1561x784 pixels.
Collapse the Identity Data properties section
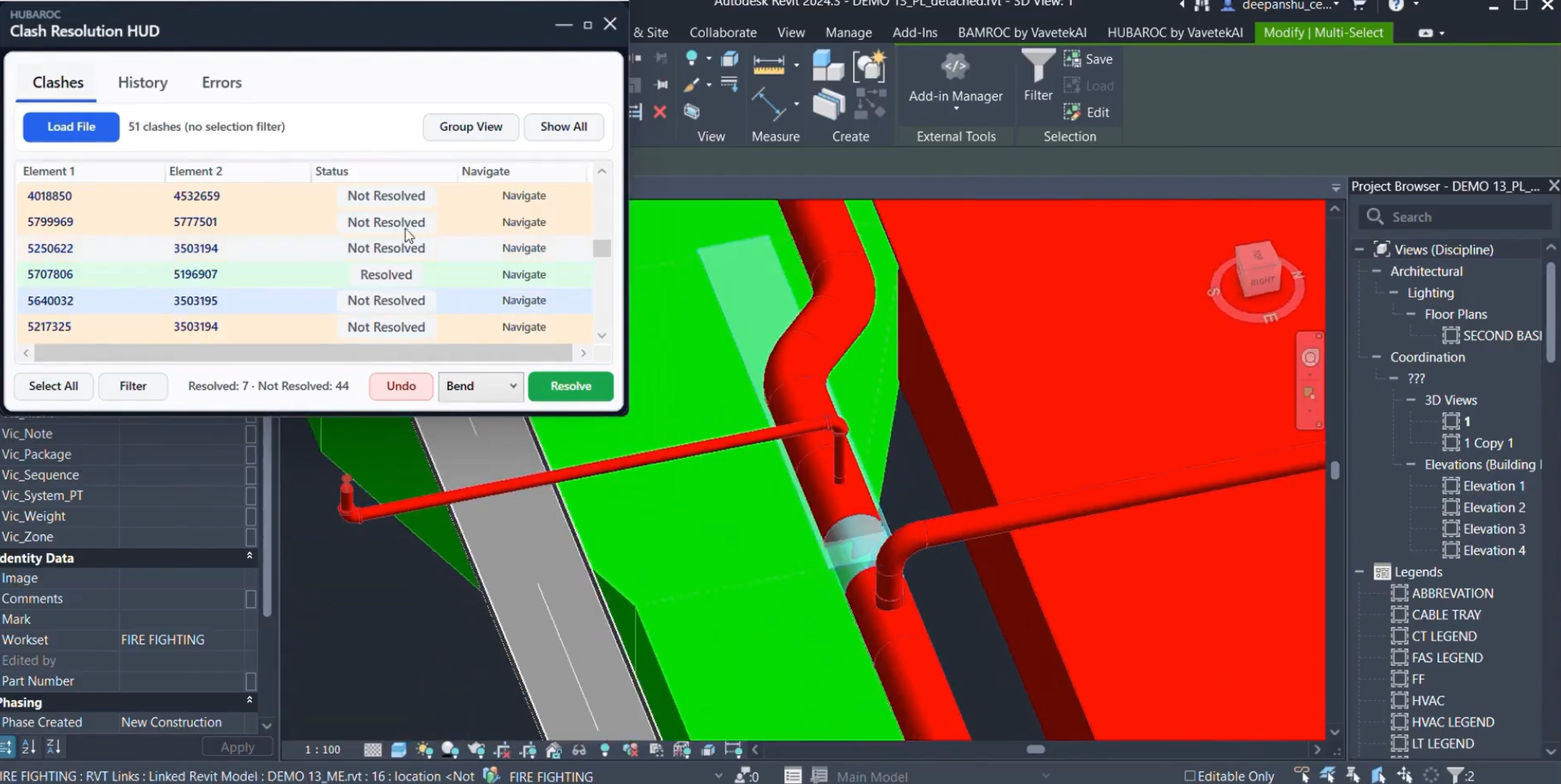[x=249, y=556]
